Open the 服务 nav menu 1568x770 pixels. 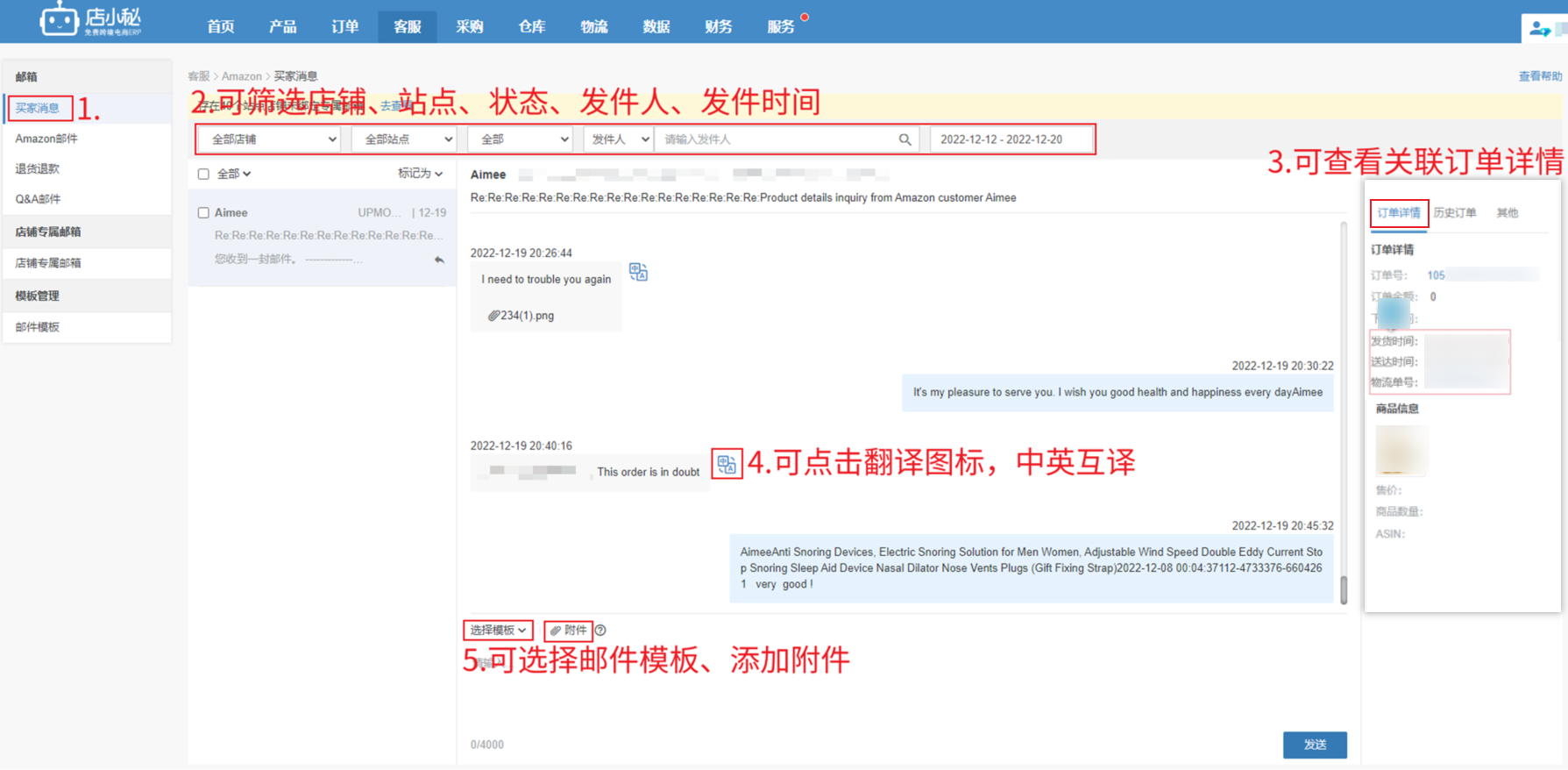[780, 26]
